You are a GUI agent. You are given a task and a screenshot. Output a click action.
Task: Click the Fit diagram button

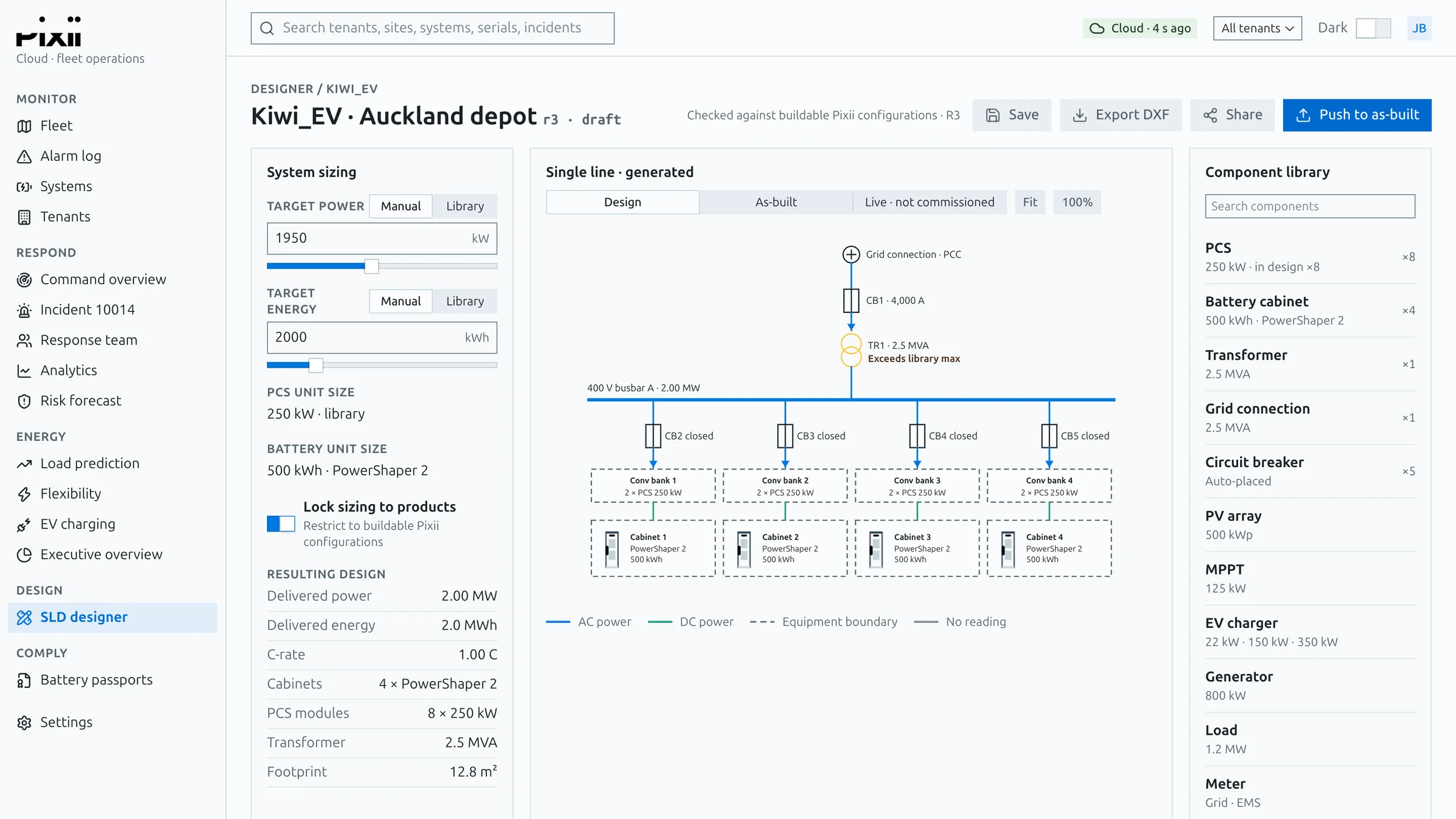click(x=1030, y=202)
